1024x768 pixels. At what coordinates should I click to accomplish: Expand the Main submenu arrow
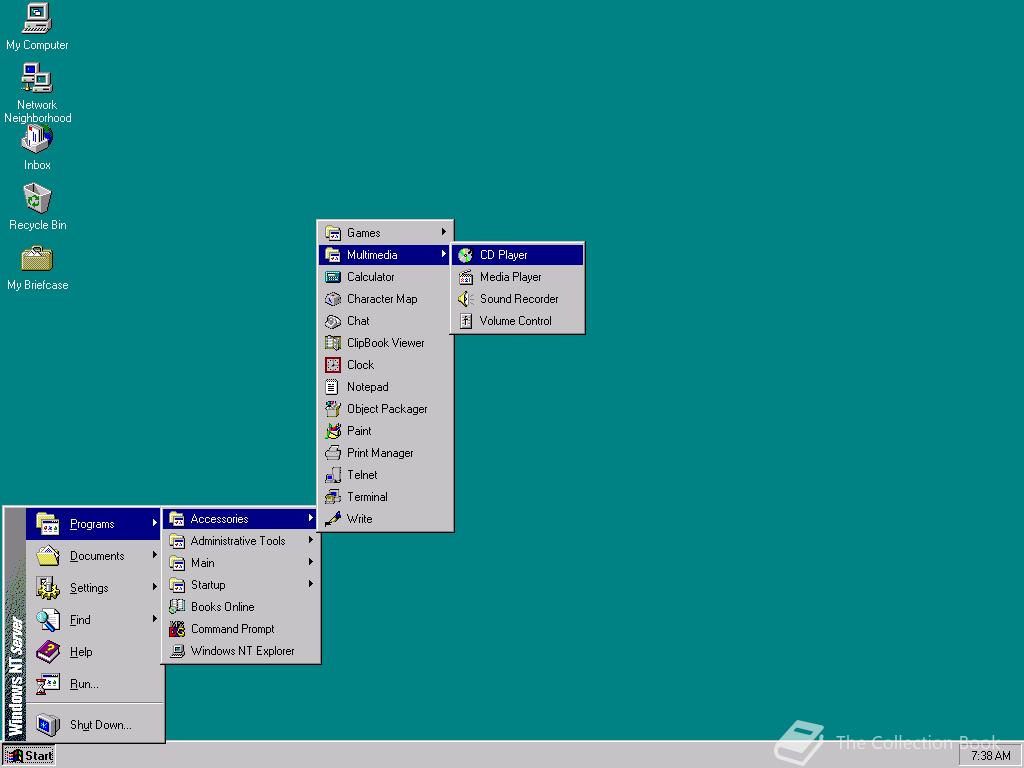click(x=311, y=562)
